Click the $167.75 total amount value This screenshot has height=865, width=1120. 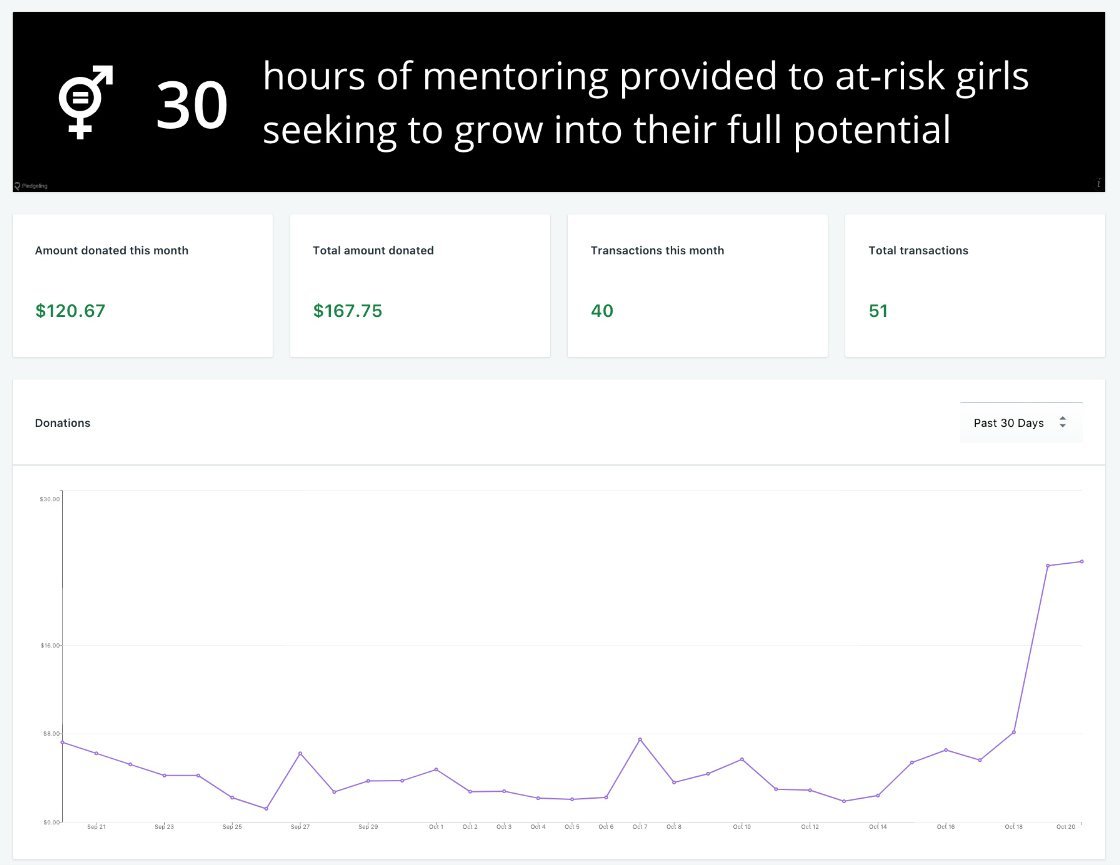(x=348, y=311)
